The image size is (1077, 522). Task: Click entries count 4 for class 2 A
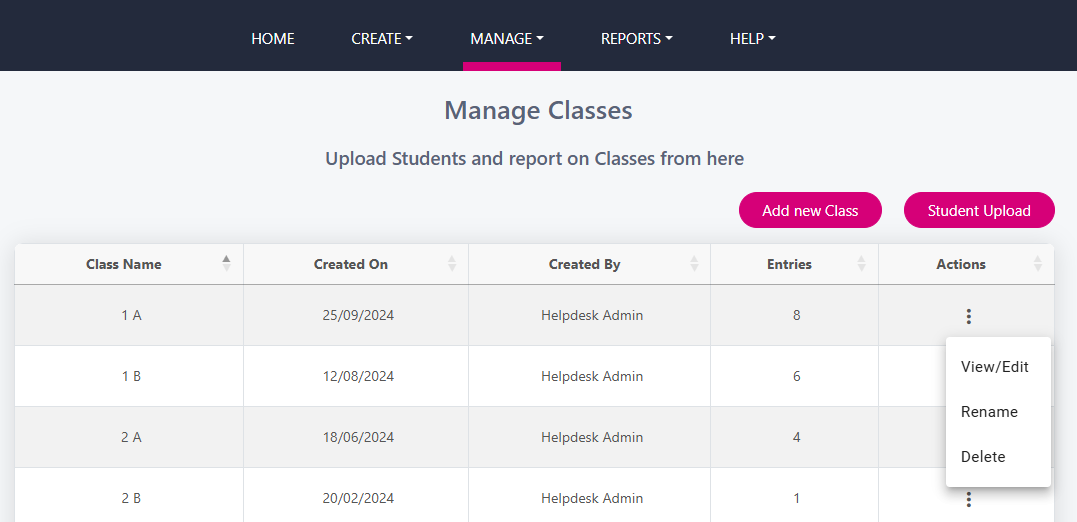(x=796, y=437)
